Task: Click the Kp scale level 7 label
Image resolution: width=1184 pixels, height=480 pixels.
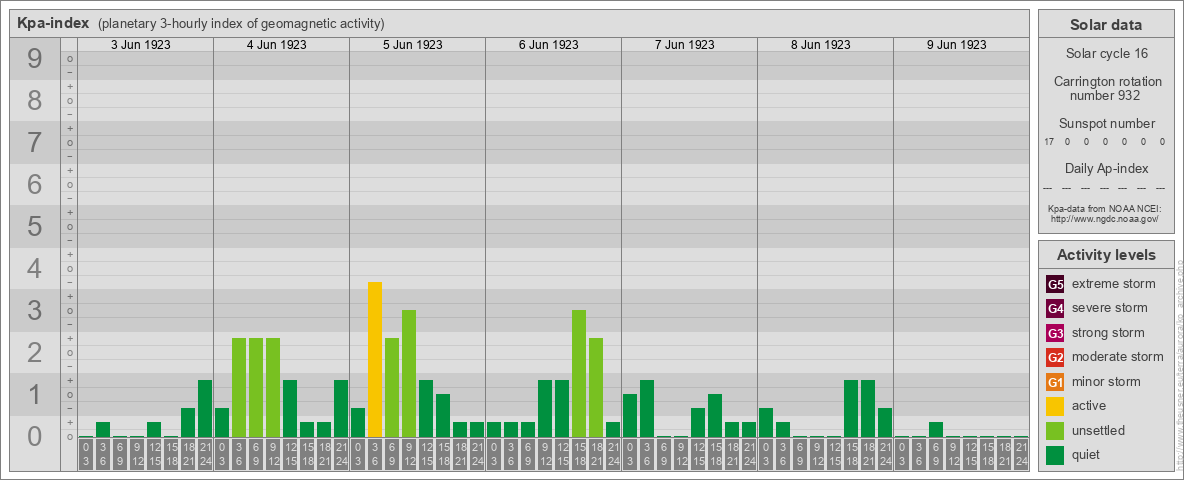Action: [x=35, y=143]
